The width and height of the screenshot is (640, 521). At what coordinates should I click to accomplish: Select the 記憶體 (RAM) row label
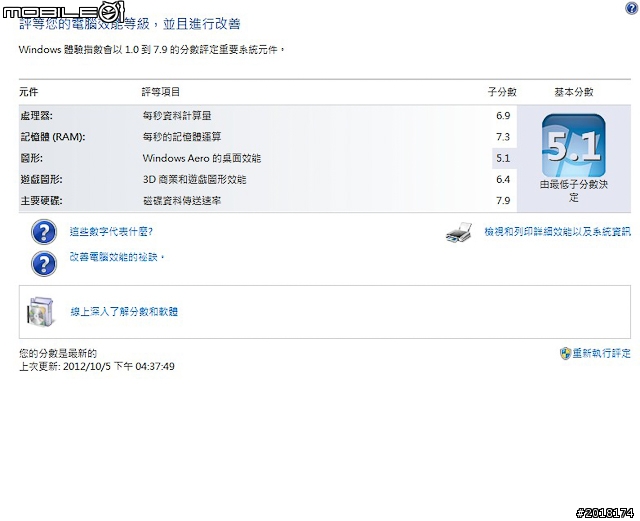click(x=53, y=137)
